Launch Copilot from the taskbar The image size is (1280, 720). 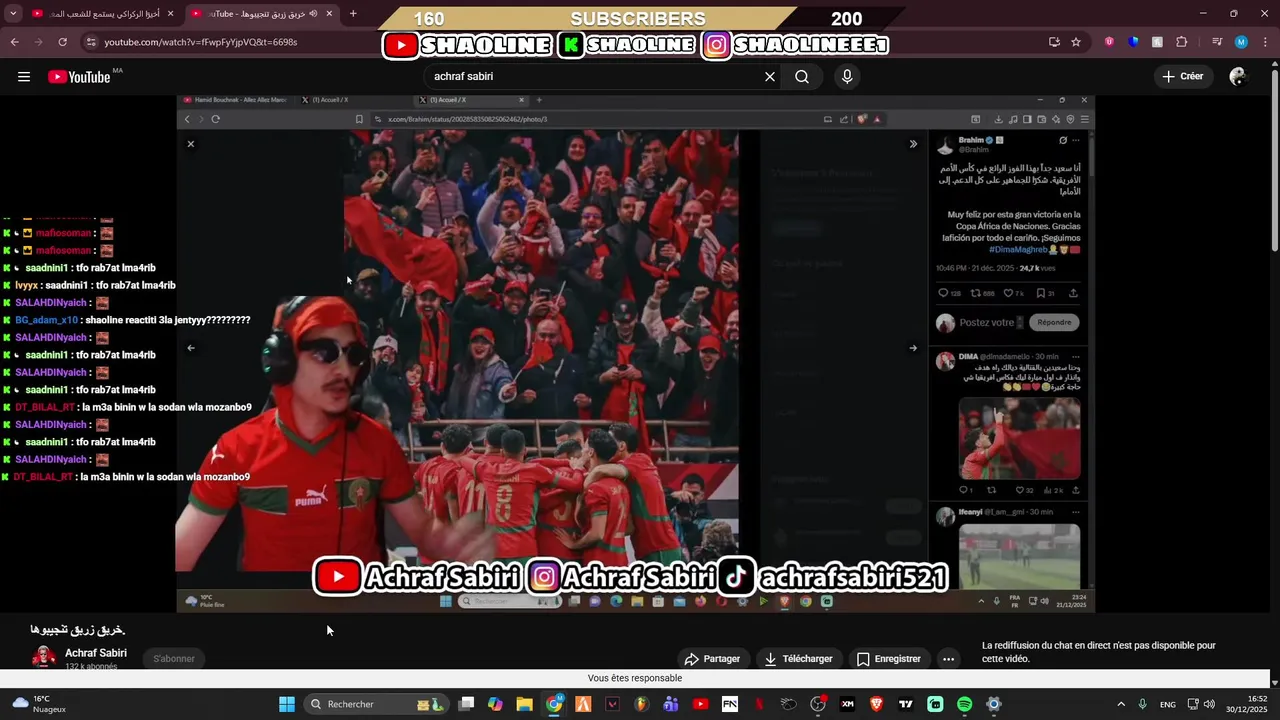click(495, 704)
